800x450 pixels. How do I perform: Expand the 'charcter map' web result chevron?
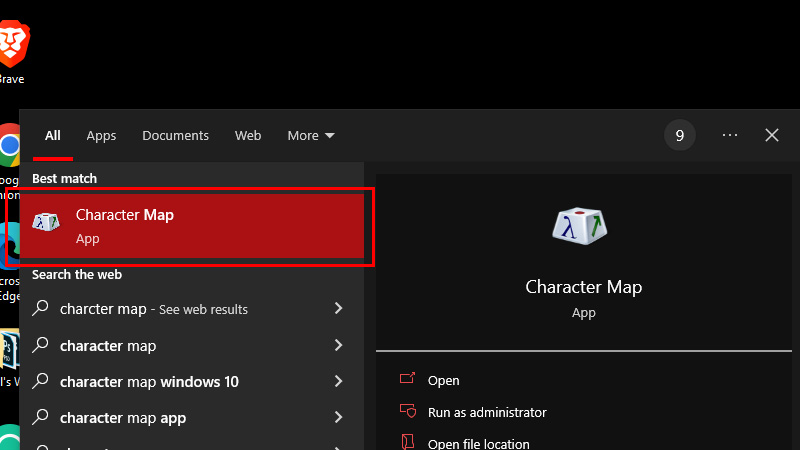[x=338, y=308]
